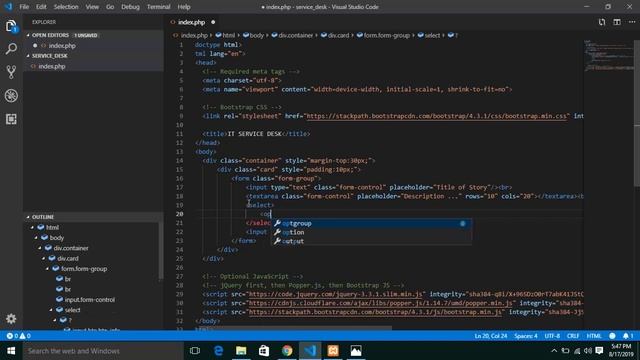
Task: Collapse div.card node in Outline
Action: pyautogui.click(x=44, y=258)
